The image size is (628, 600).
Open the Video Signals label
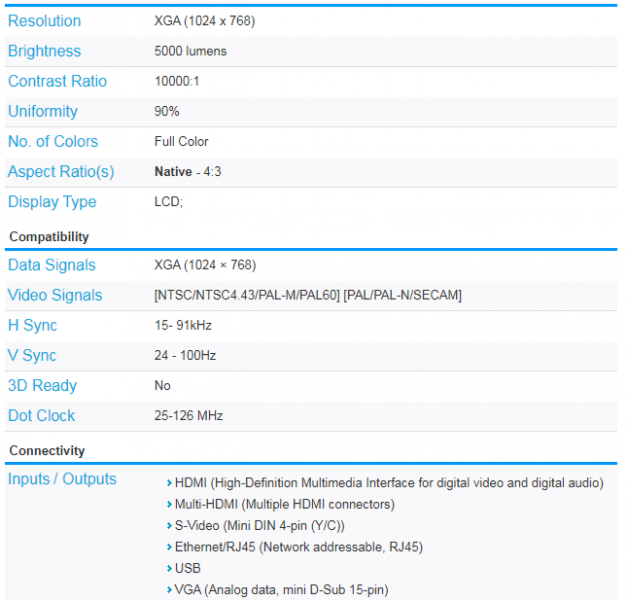(55, 295)
